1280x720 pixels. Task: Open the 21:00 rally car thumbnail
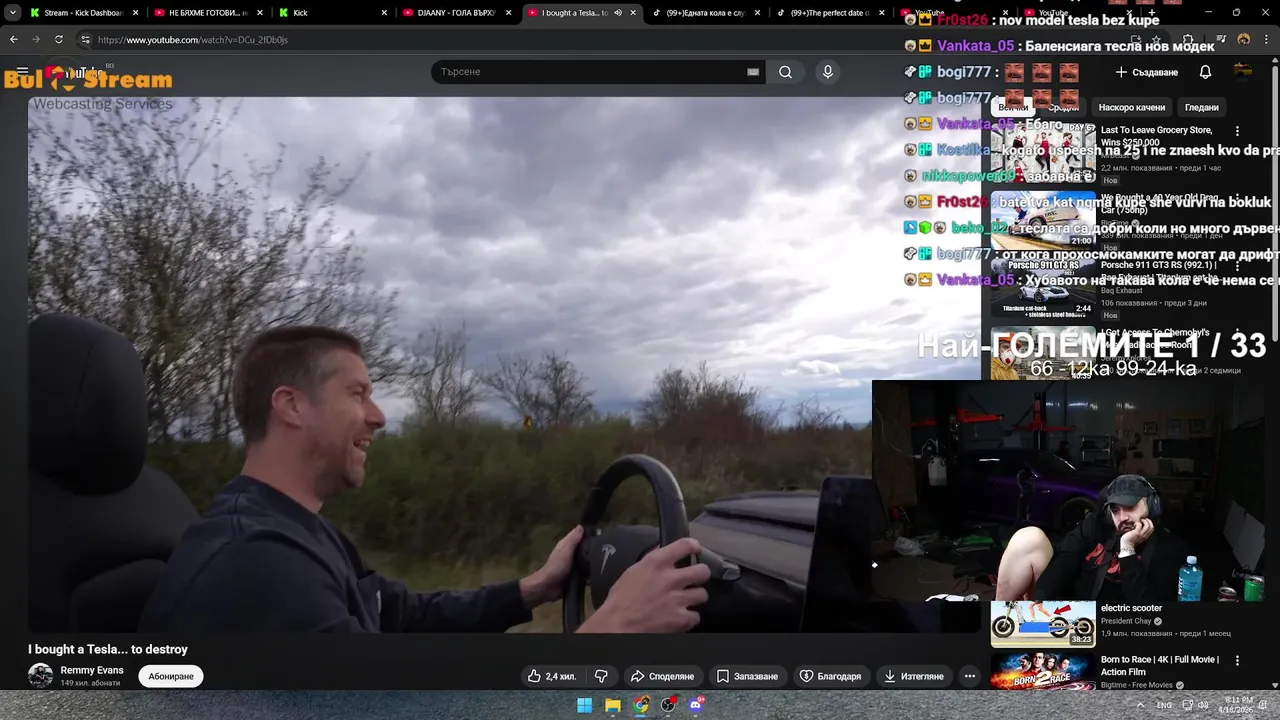coord(1043,219)
